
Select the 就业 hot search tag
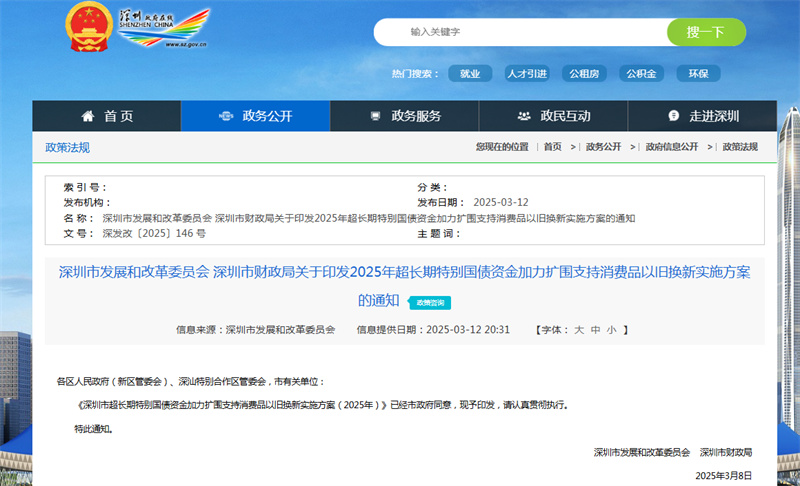point(470,74)
